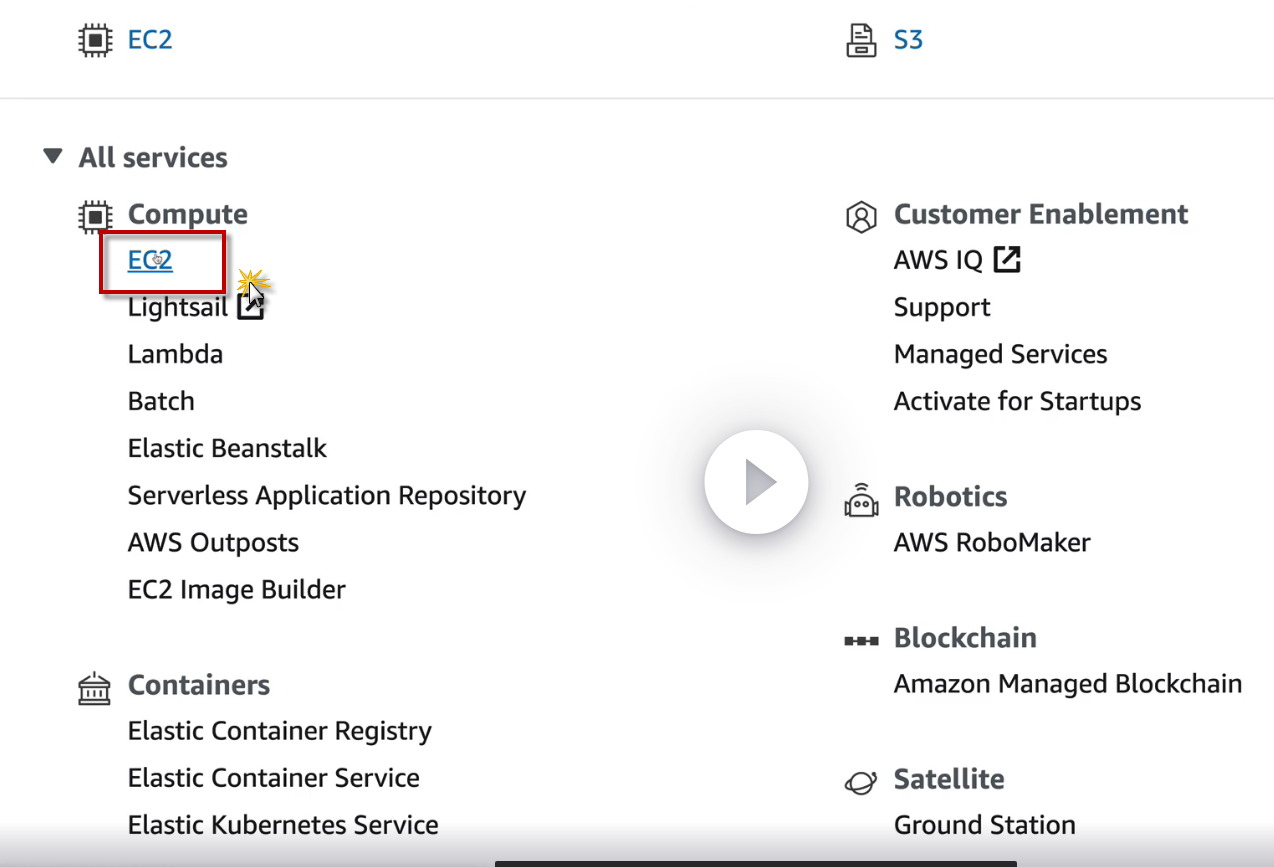Viewport: 1274px width, 867px height.
Task: Click the Containers category icon
Action: coord(94,688)
